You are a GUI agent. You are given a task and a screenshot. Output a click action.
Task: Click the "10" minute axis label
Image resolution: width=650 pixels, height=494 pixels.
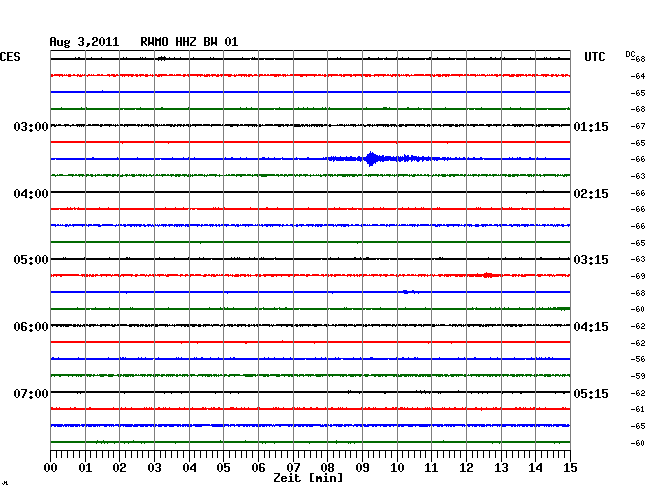pyautogui.click(x=397, y=468)
